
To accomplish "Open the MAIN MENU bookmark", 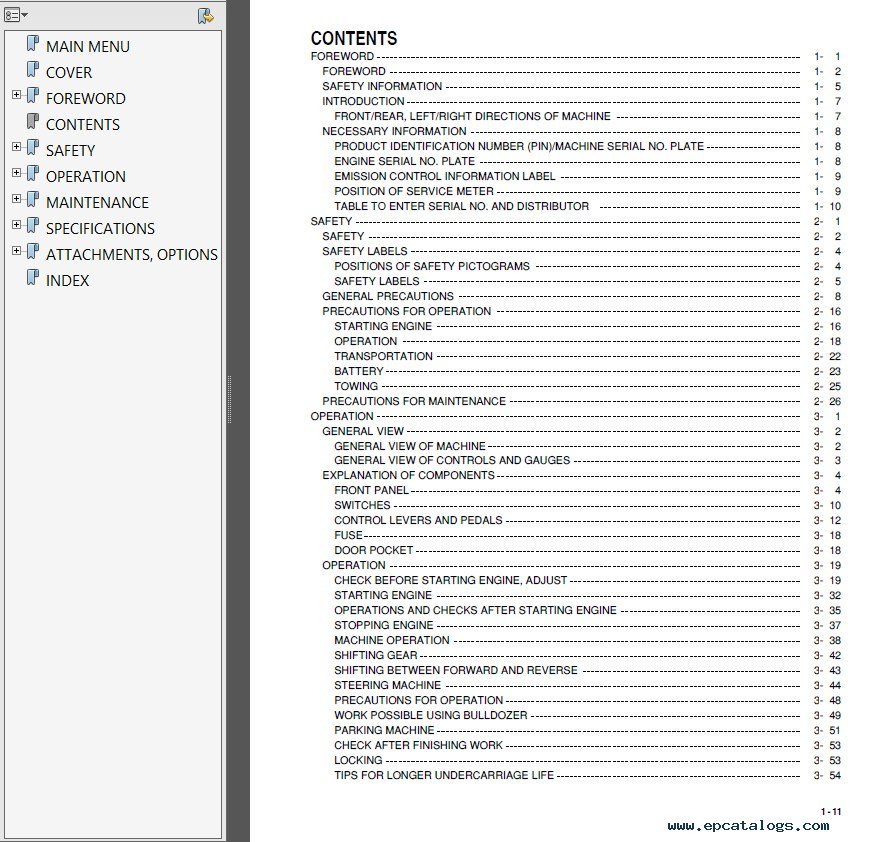I will point(88,47).
